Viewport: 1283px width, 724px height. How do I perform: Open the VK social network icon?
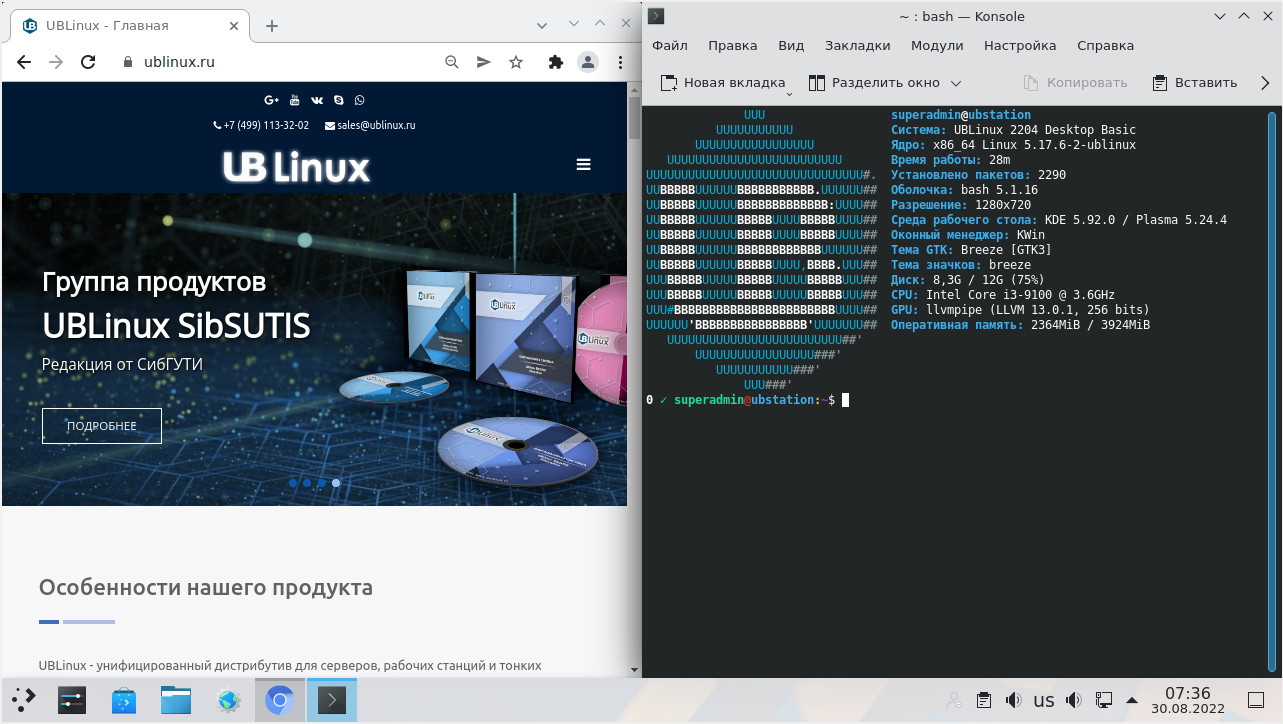coord(317,100)
